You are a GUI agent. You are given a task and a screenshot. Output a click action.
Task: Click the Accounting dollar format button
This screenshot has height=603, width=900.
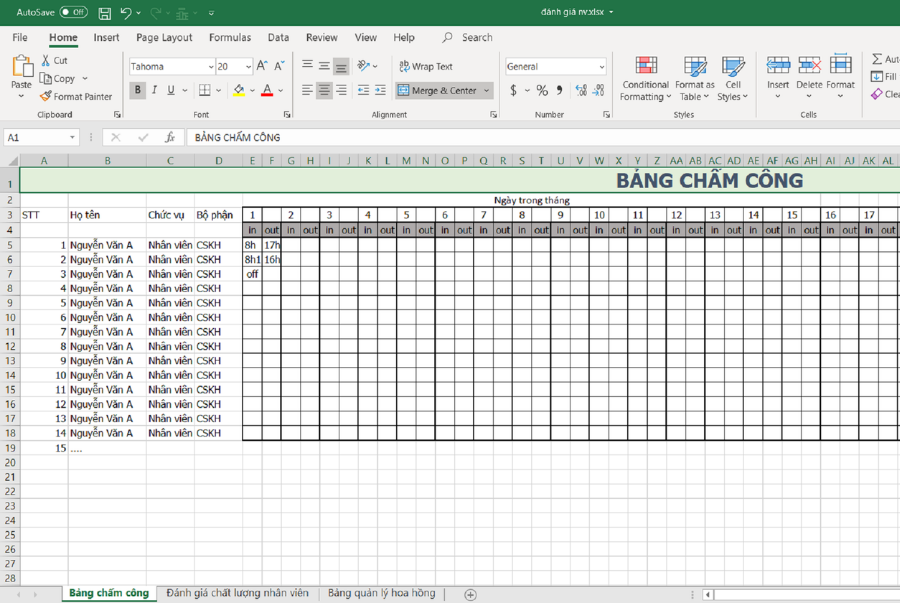click(514, 90)
